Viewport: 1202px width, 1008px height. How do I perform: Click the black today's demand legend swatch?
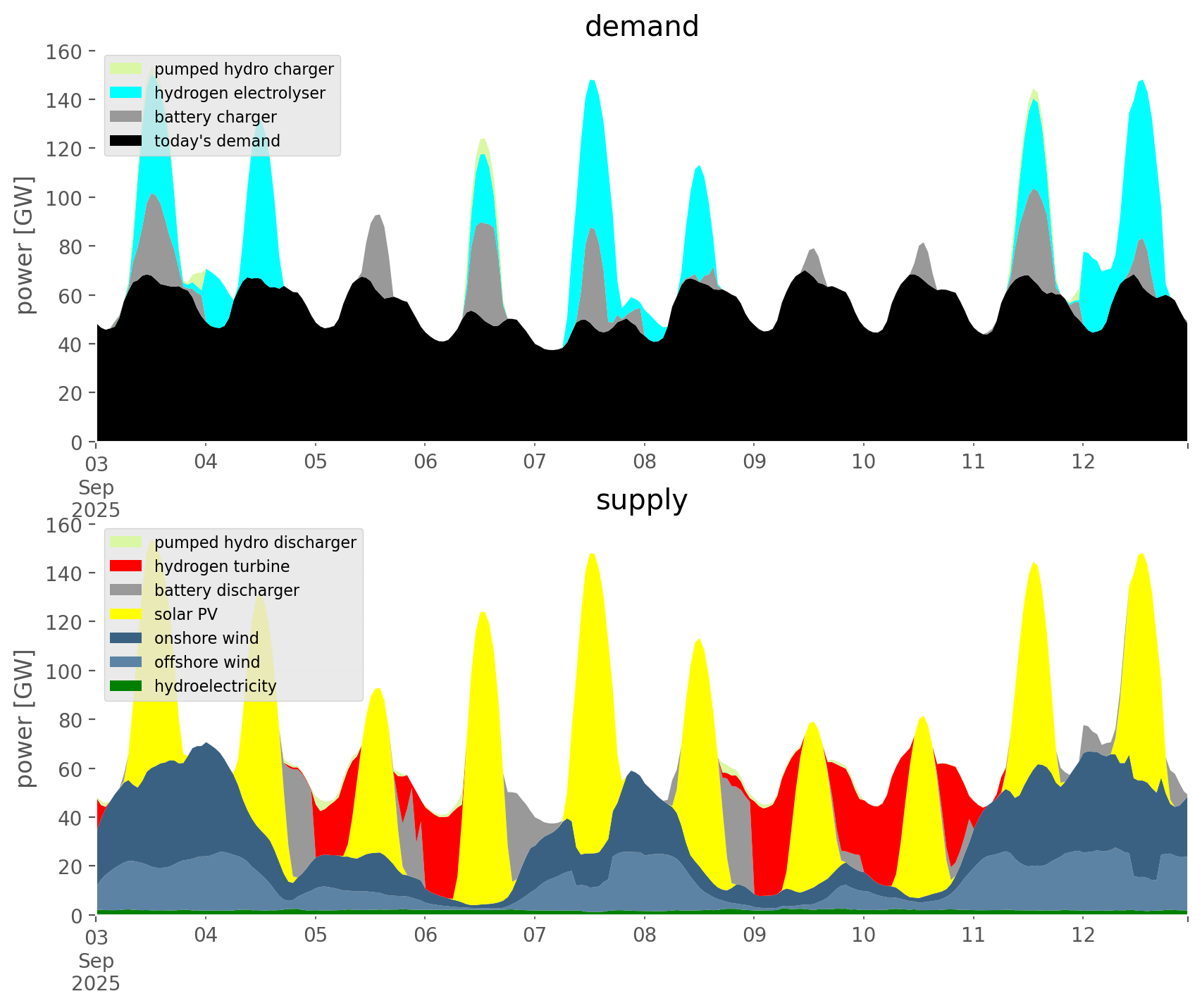pyautogui.click(x=127, y=141)
